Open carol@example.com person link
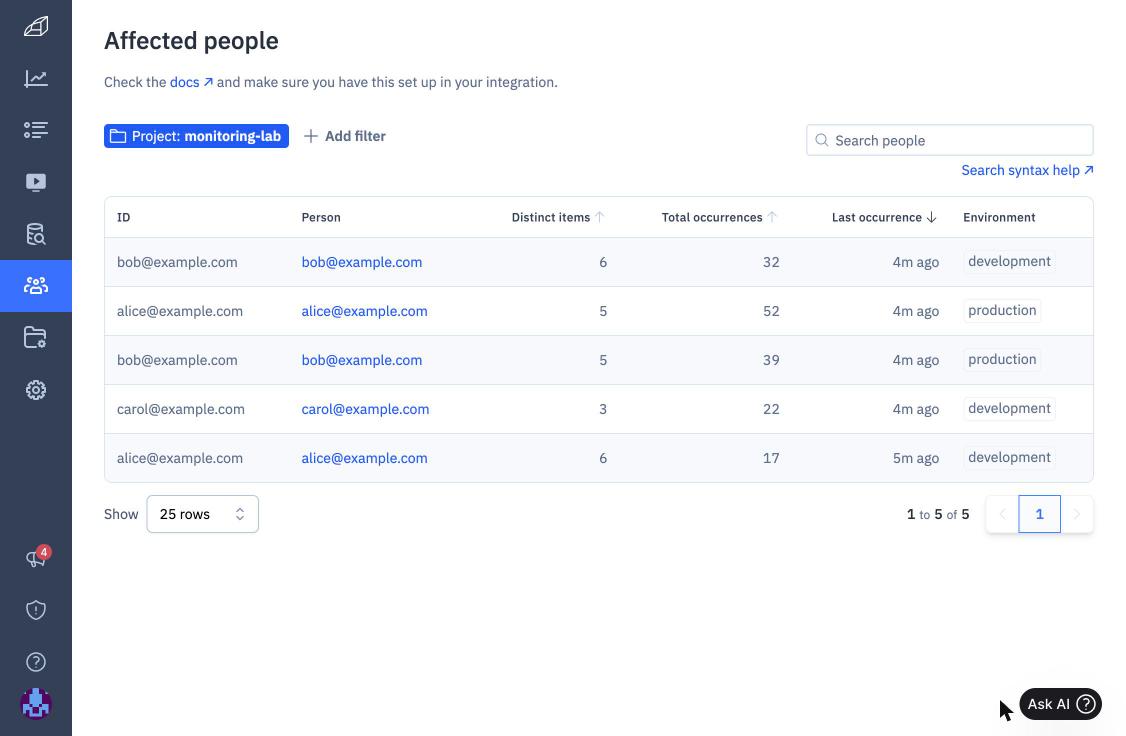Image resolution: width=1126 pixels, height=736 pixels. [x=365, y=409]
